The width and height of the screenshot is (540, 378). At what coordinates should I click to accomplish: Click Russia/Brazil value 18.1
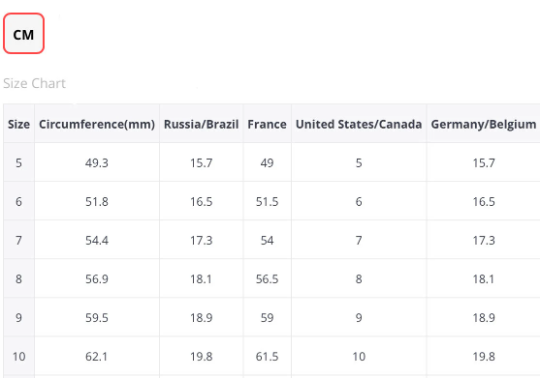201,279
